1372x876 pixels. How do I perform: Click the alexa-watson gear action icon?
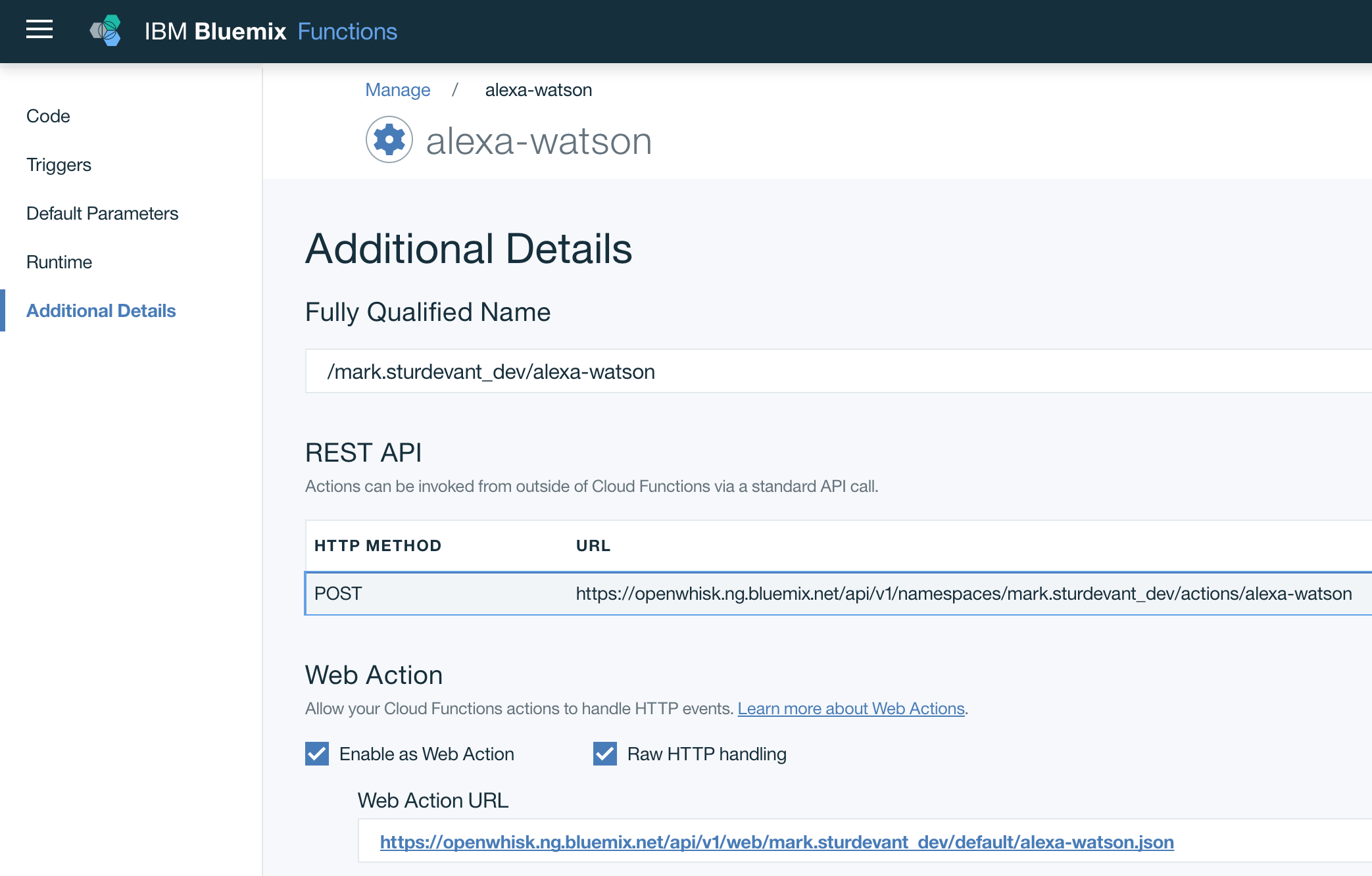389,139
